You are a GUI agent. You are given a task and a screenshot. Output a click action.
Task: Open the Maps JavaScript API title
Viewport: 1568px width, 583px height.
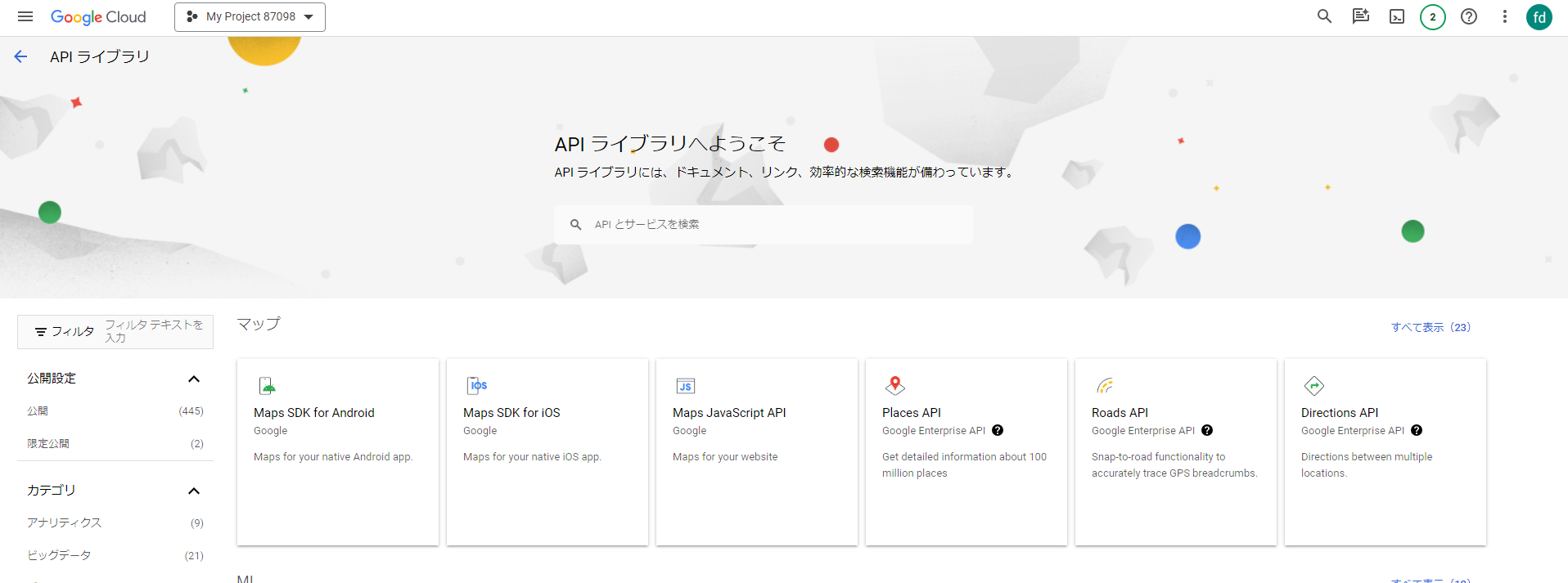point(729,413)
